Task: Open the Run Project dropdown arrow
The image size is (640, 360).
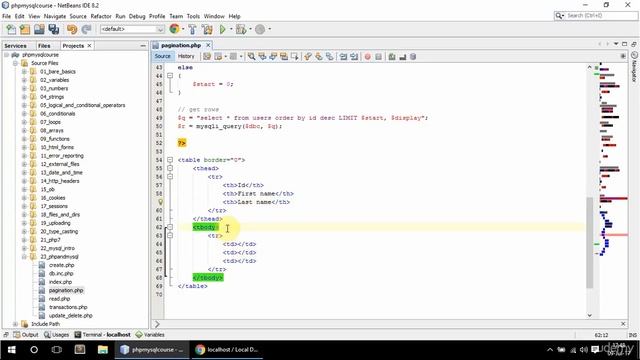Action: coord(231,29)
